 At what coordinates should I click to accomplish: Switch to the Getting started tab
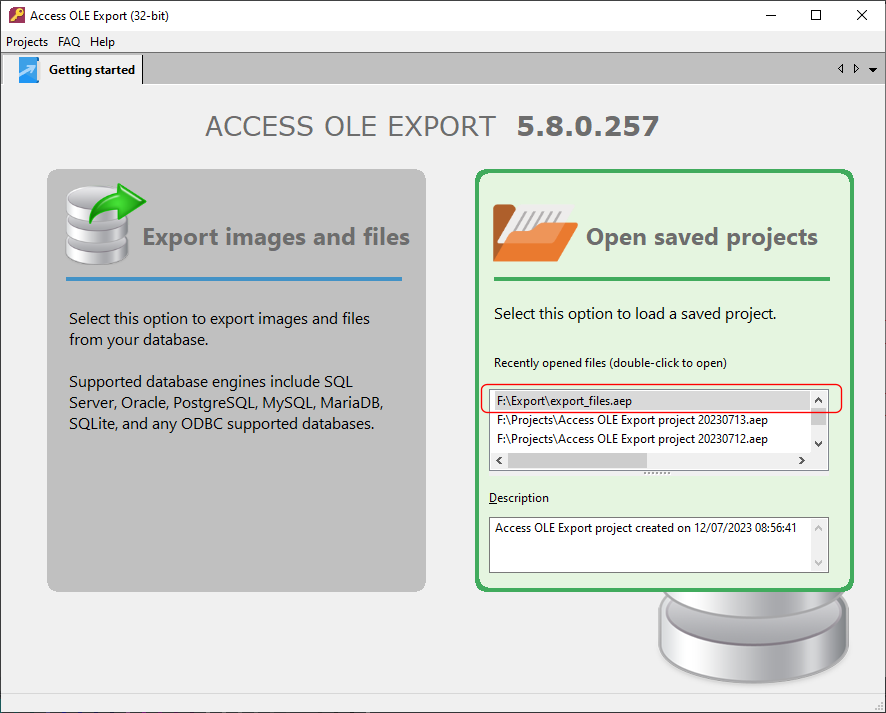pos(91,70)
